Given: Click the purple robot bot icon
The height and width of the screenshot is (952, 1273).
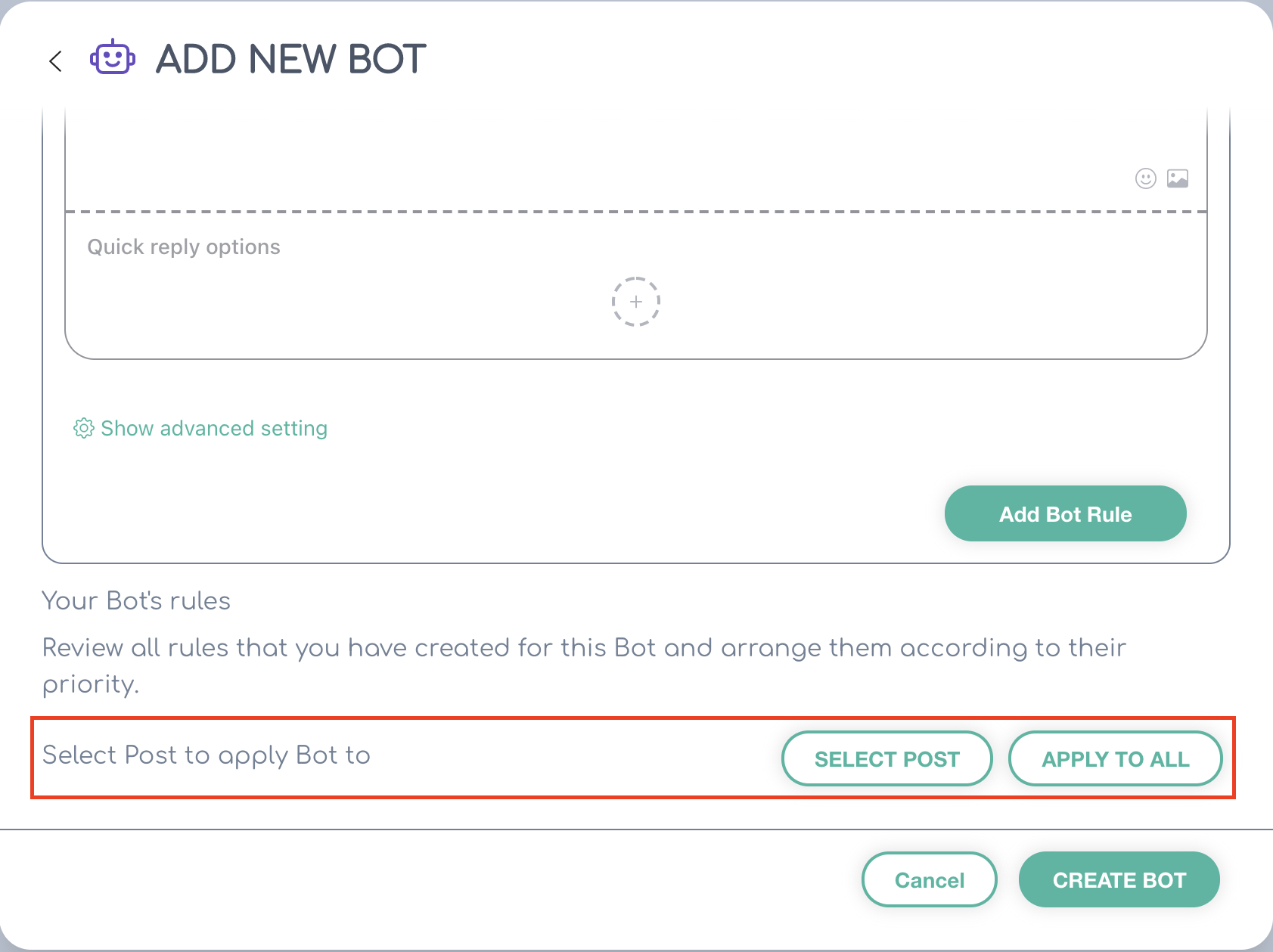Looking at the screenshot, I should point(113,58).
